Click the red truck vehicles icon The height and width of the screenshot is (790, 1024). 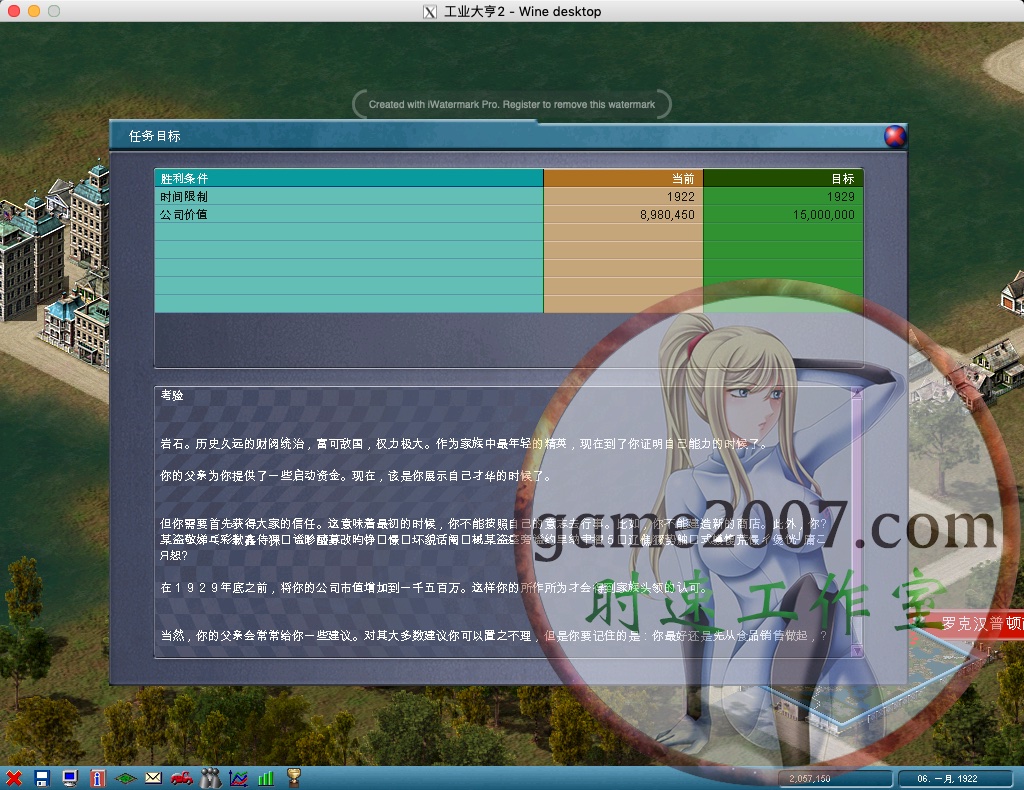(182, 778)
